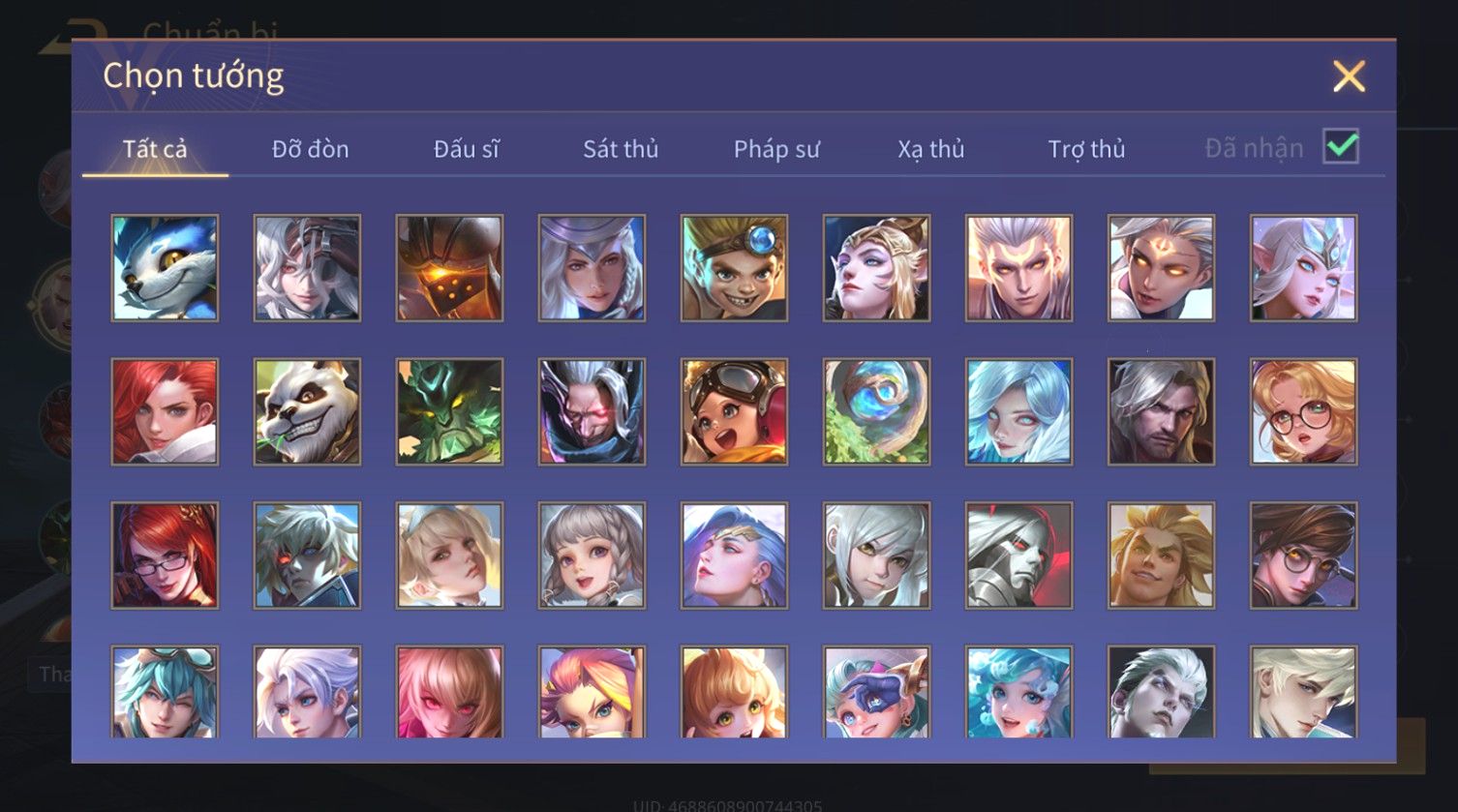Viewport: 1458px width, 812px height.
Task: Pick the green tree monster hero
Action: coord(449,412)
